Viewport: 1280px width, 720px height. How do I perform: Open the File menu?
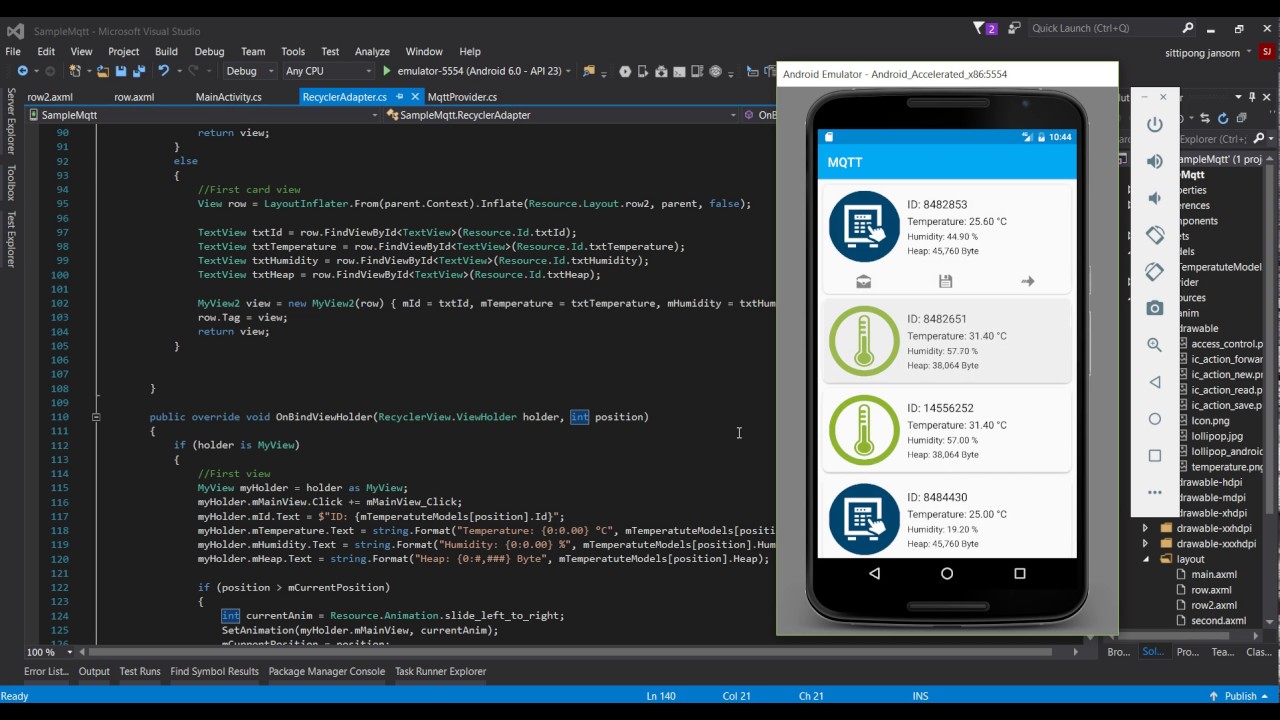(x=13, y=51)
